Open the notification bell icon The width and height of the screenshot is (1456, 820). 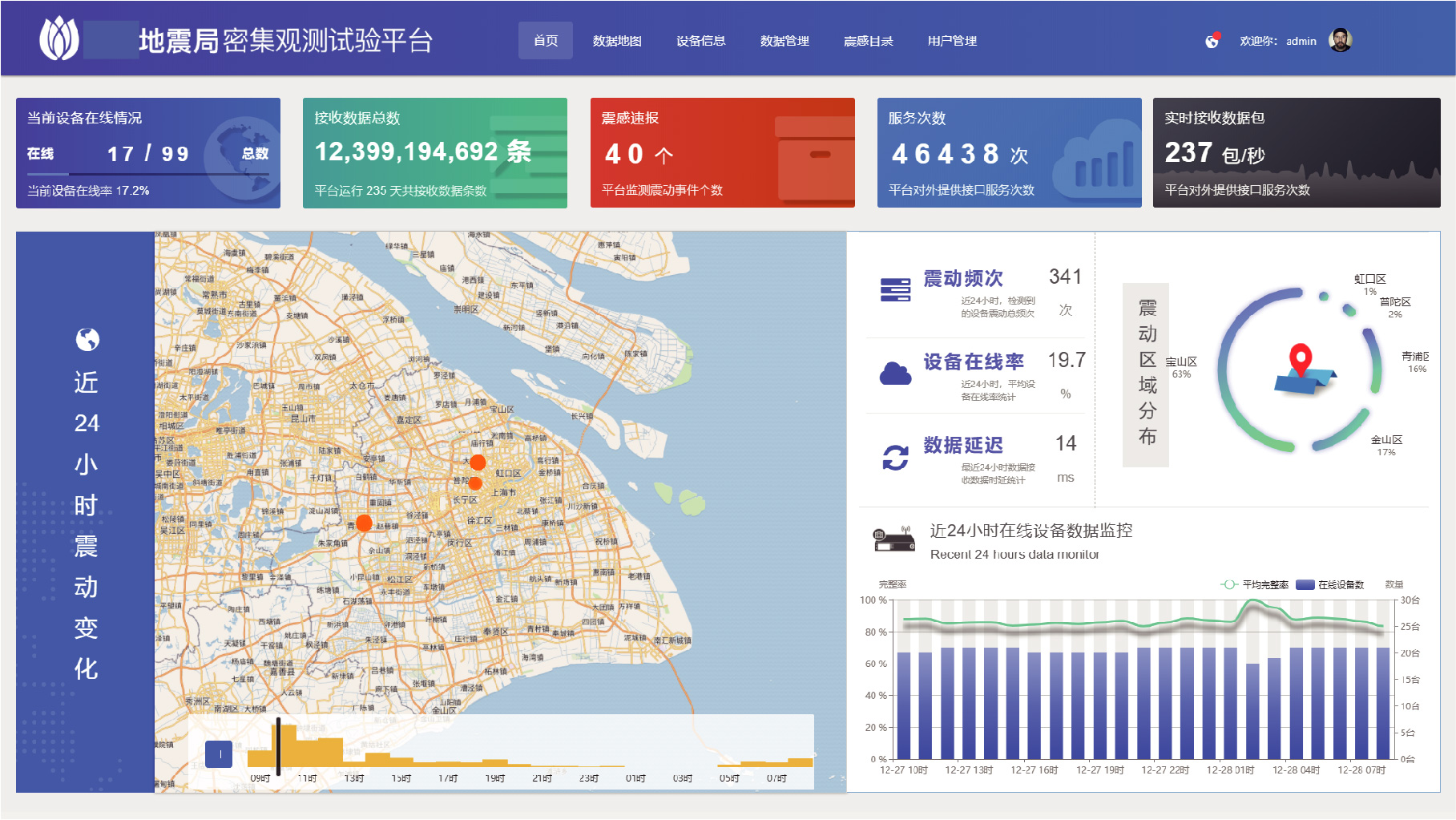1212,41
